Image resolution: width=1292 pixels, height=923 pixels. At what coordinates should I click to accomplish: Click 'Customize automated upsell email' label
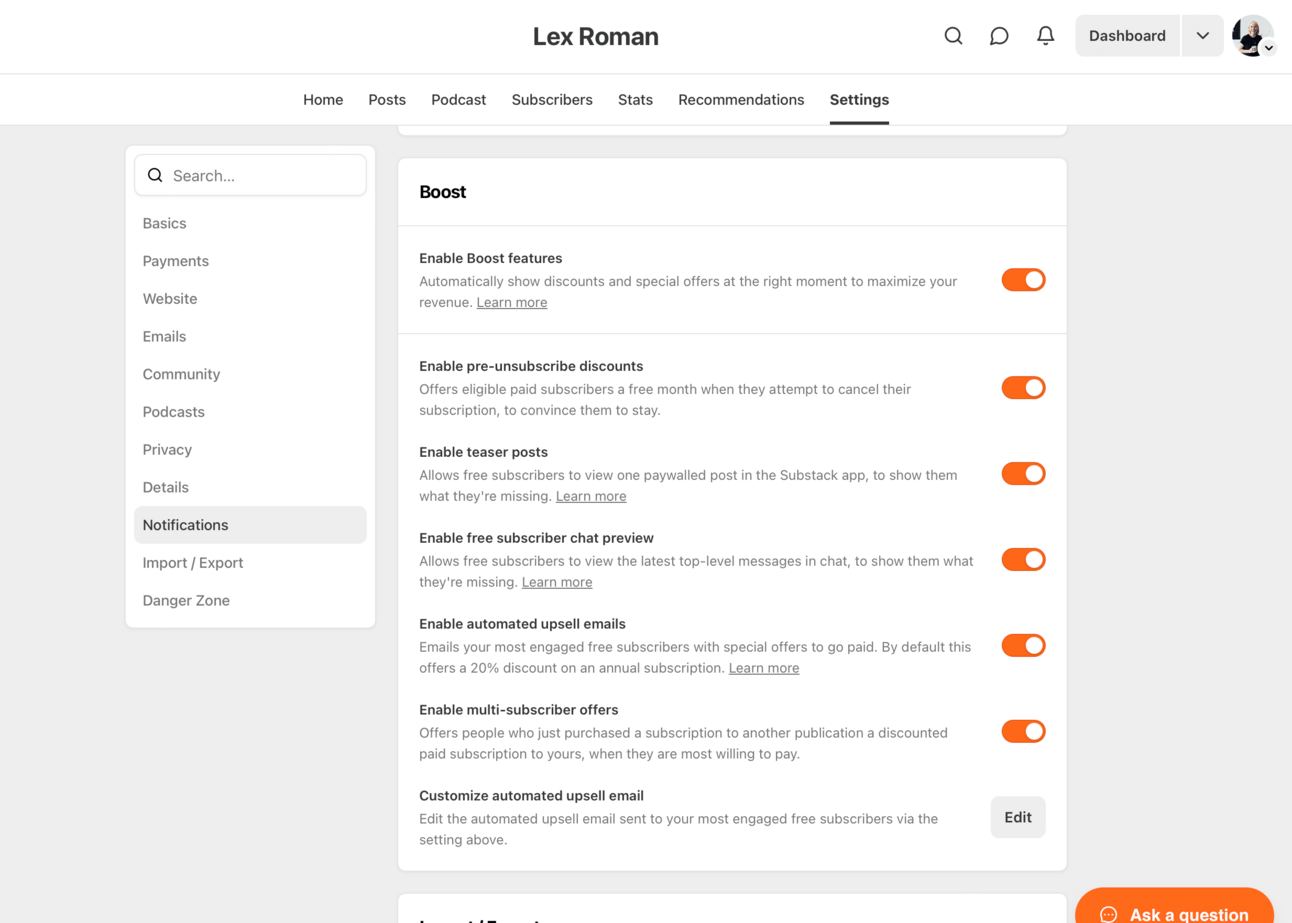[531, 796]
